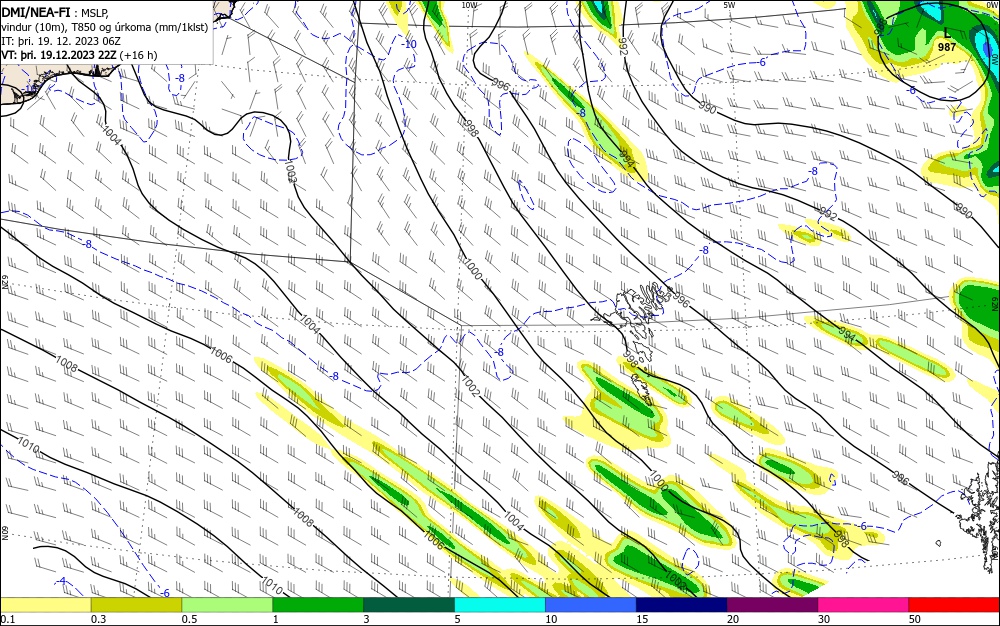Click the pink 30–50 legend swatch
The image size is (1000, 626).
point(864,605)
